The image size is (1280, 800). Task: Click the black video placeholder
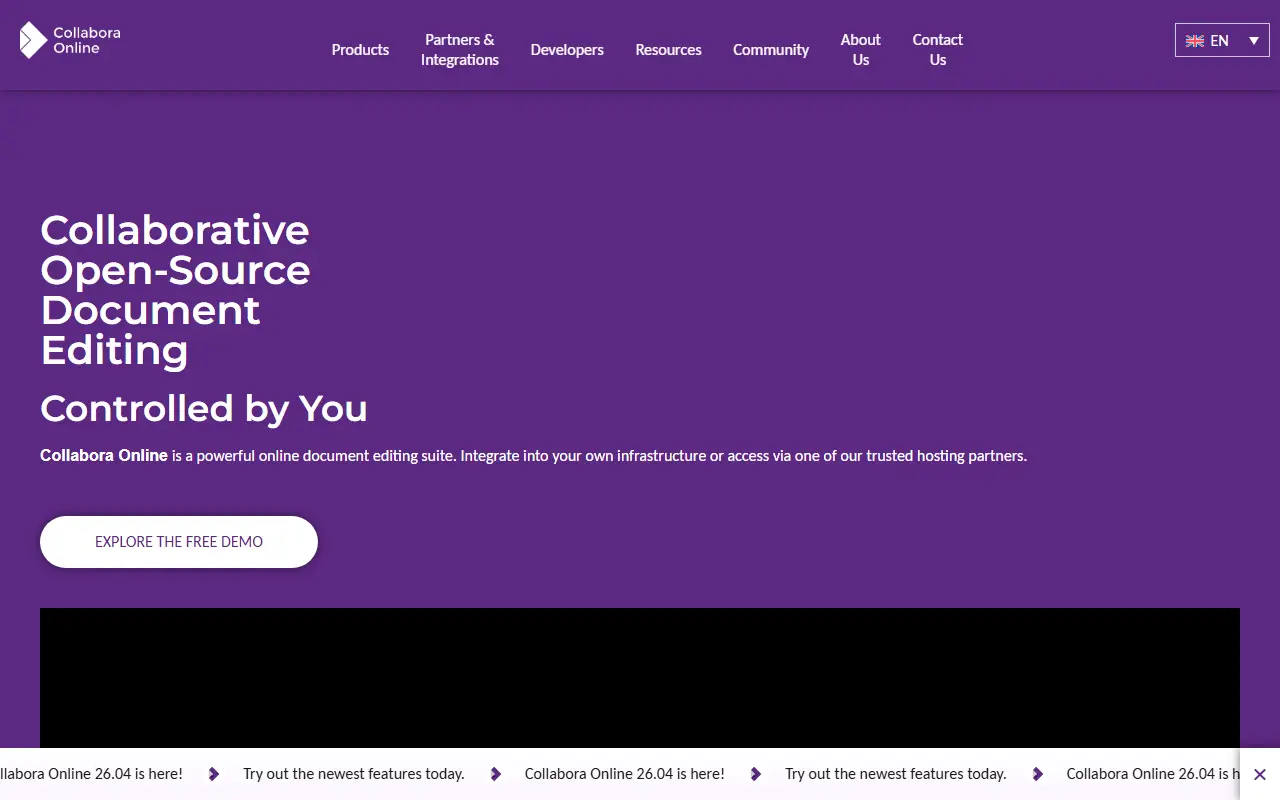[x=640, y=678]
